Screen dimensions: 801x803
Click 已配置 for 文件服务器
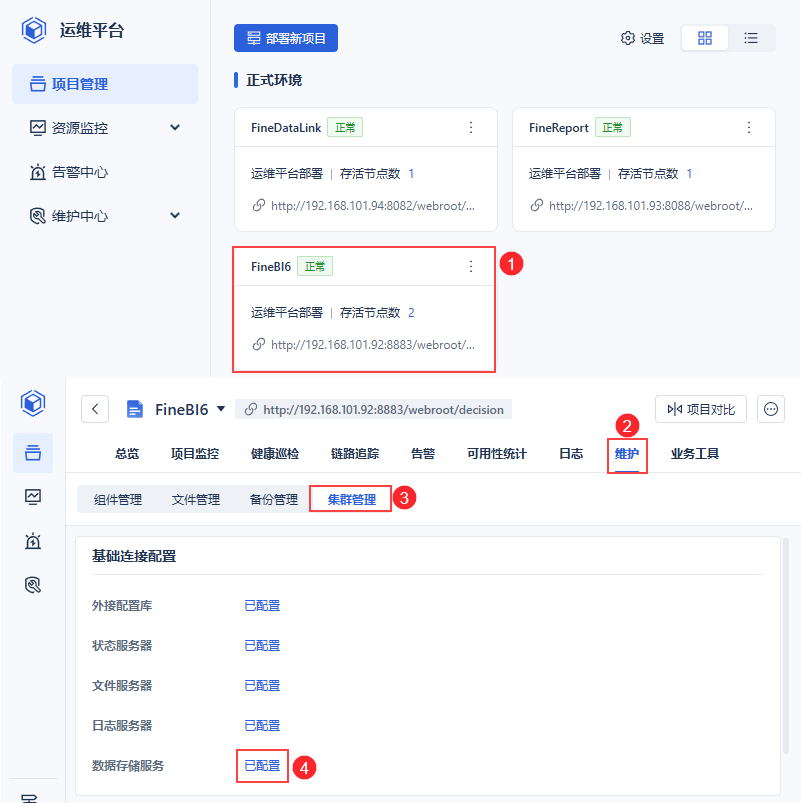tap(262, 686)
